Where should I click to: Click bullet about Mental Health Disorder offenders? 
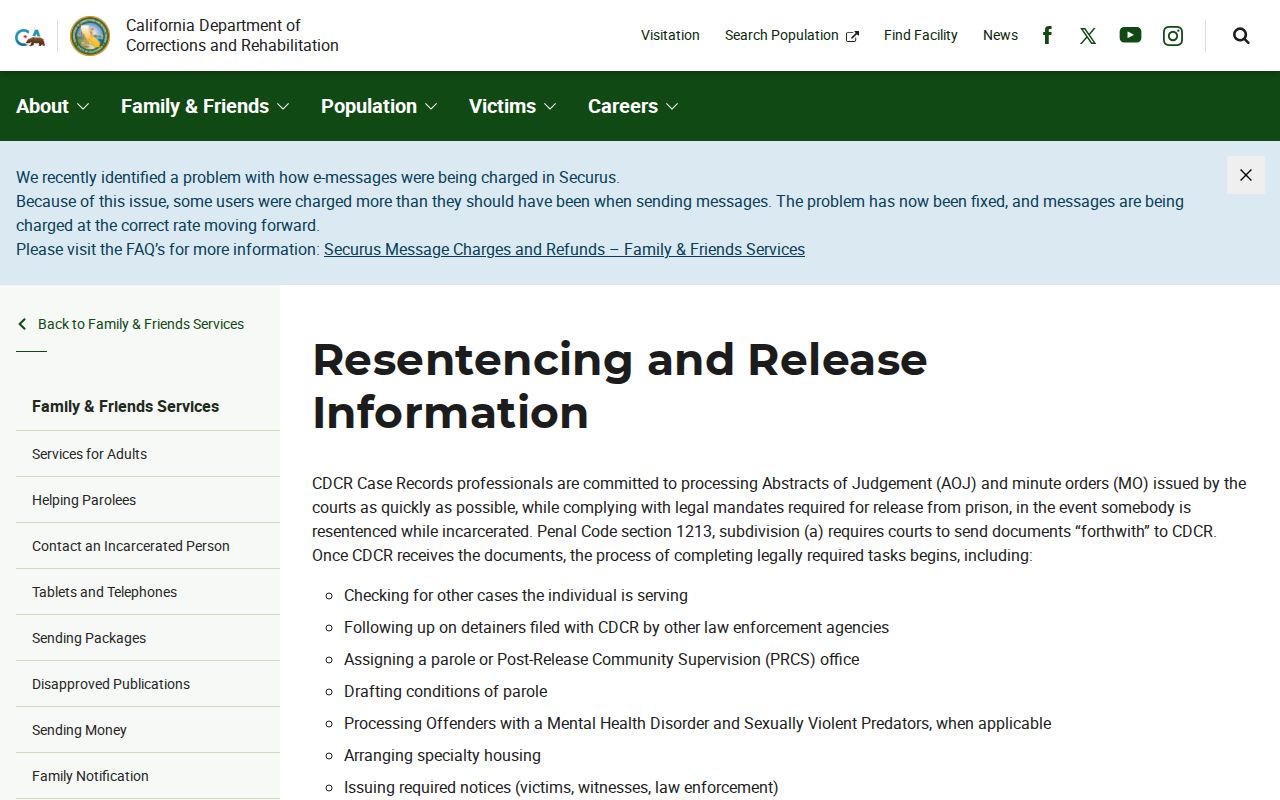(x=698, y=723)
